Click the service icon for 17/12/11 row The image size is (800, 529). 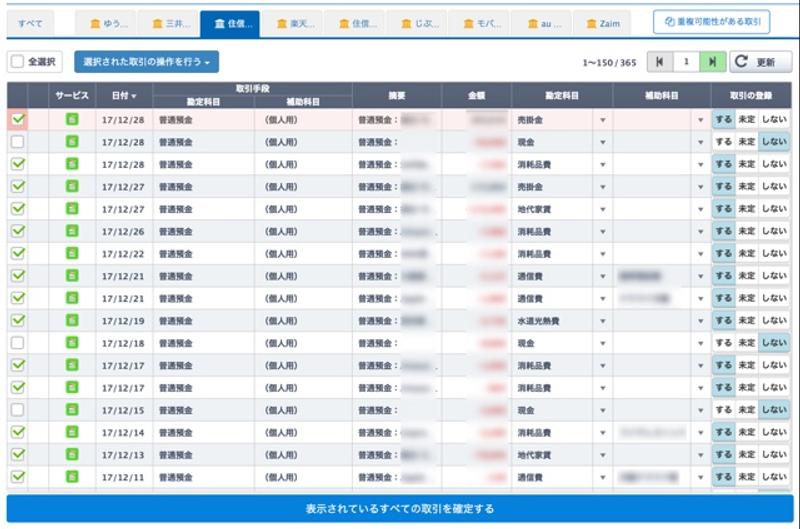tap(72, 477)
